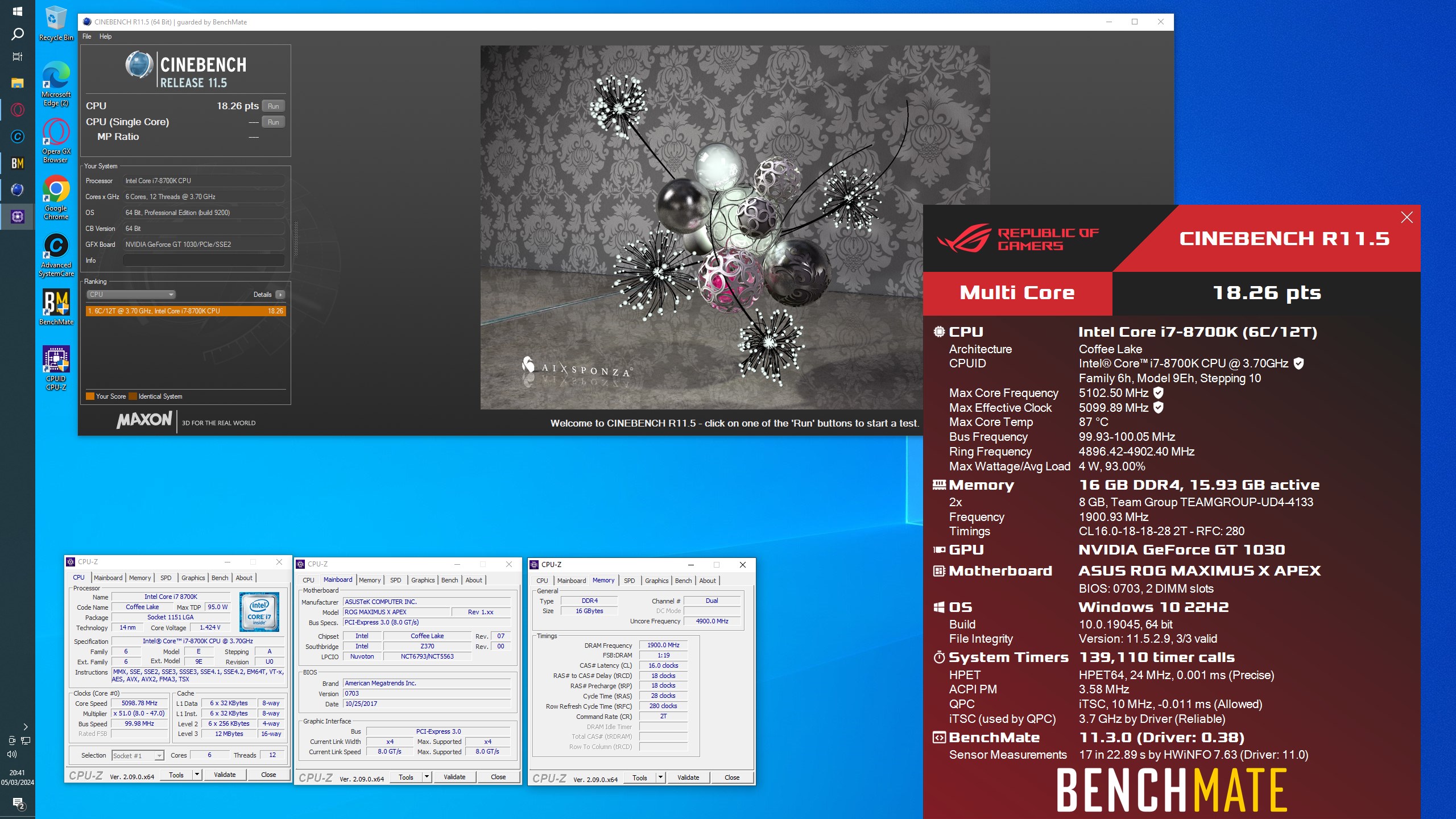Expand Tools dropdown arrow in first CPU-Z window
This screenshot has width=1456, height=819.
click(x=197, y=775)
